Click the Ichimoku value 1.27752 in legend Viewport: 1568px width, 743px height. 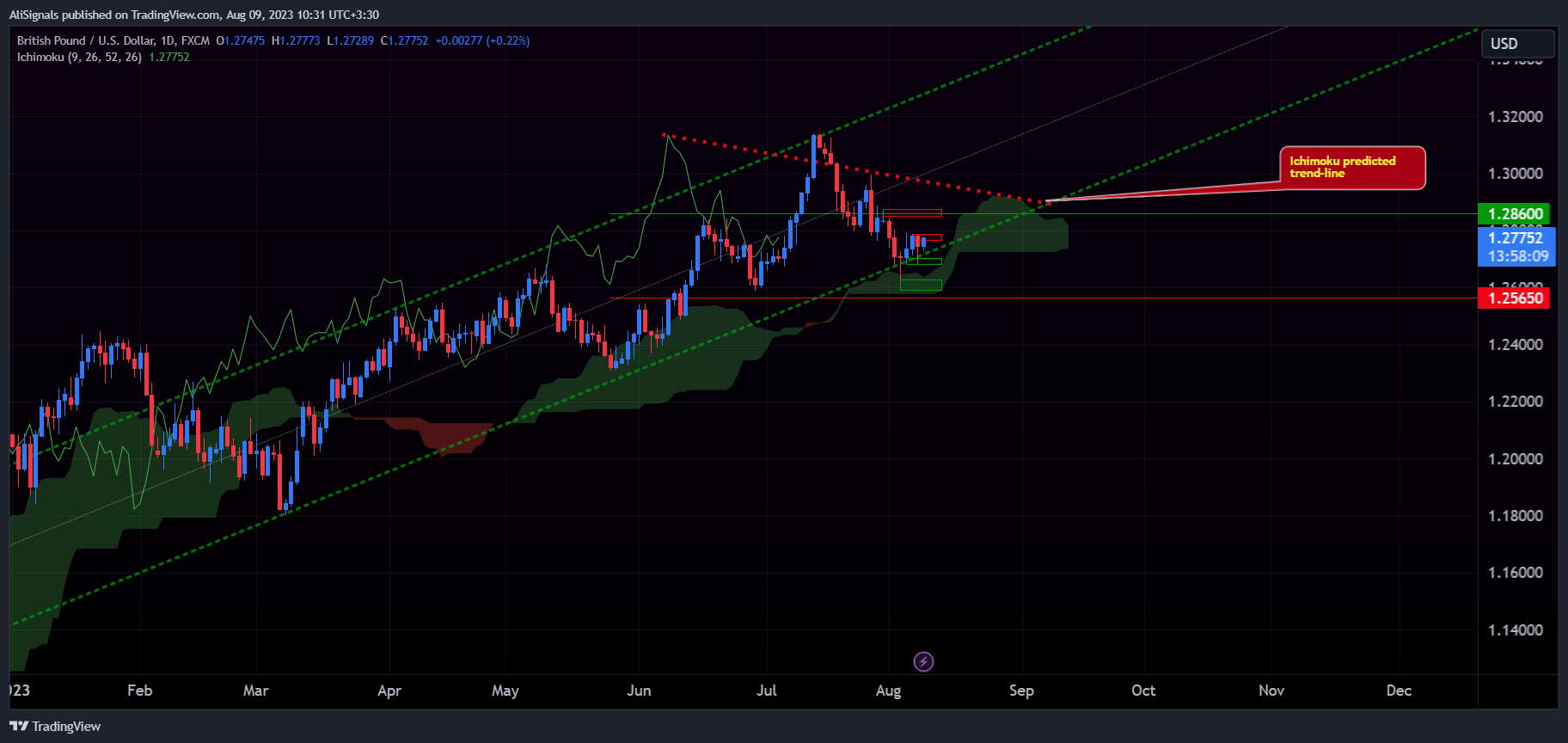[169, 57]
